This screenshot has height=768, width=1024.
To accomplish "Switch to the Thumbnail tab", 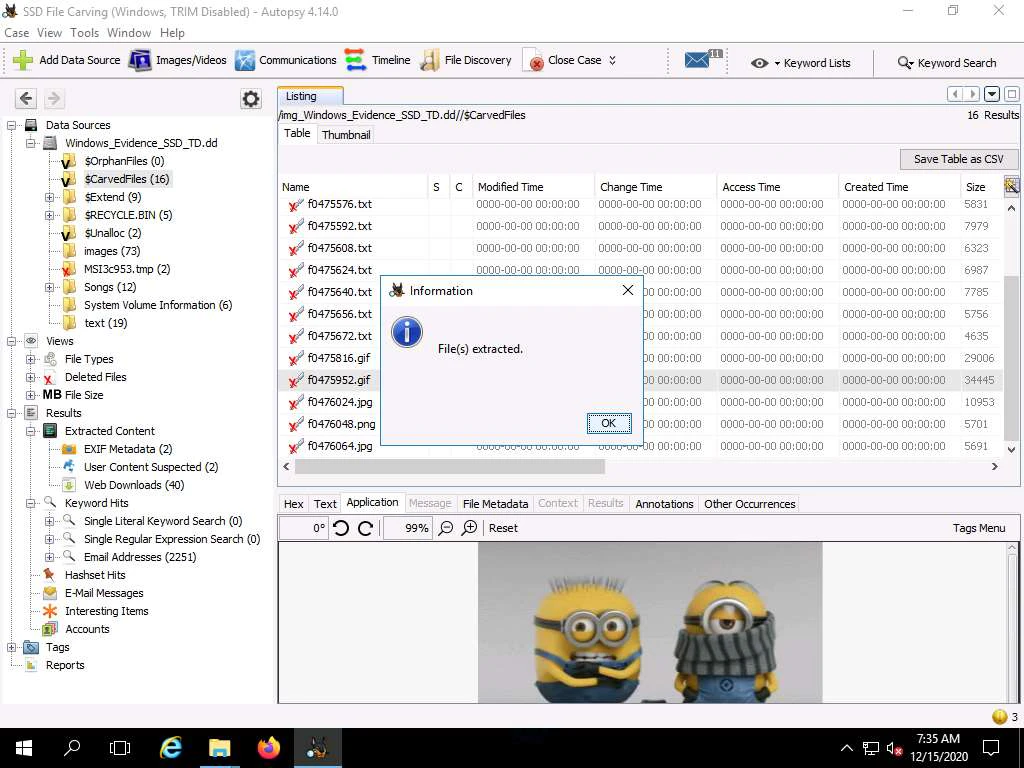I will coord(345,135).
